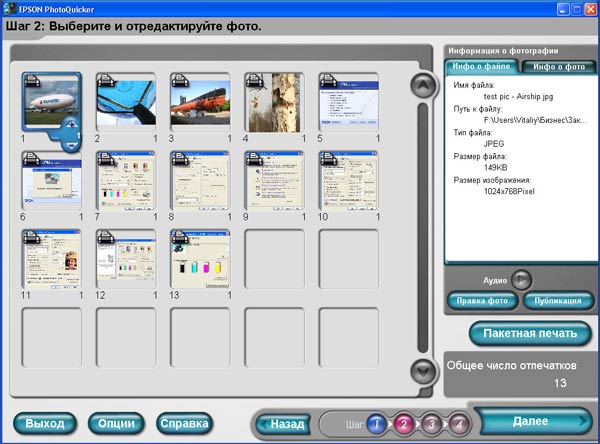Open Пакетная печать batch printing
Screen dimensions: 600x444
530,333
